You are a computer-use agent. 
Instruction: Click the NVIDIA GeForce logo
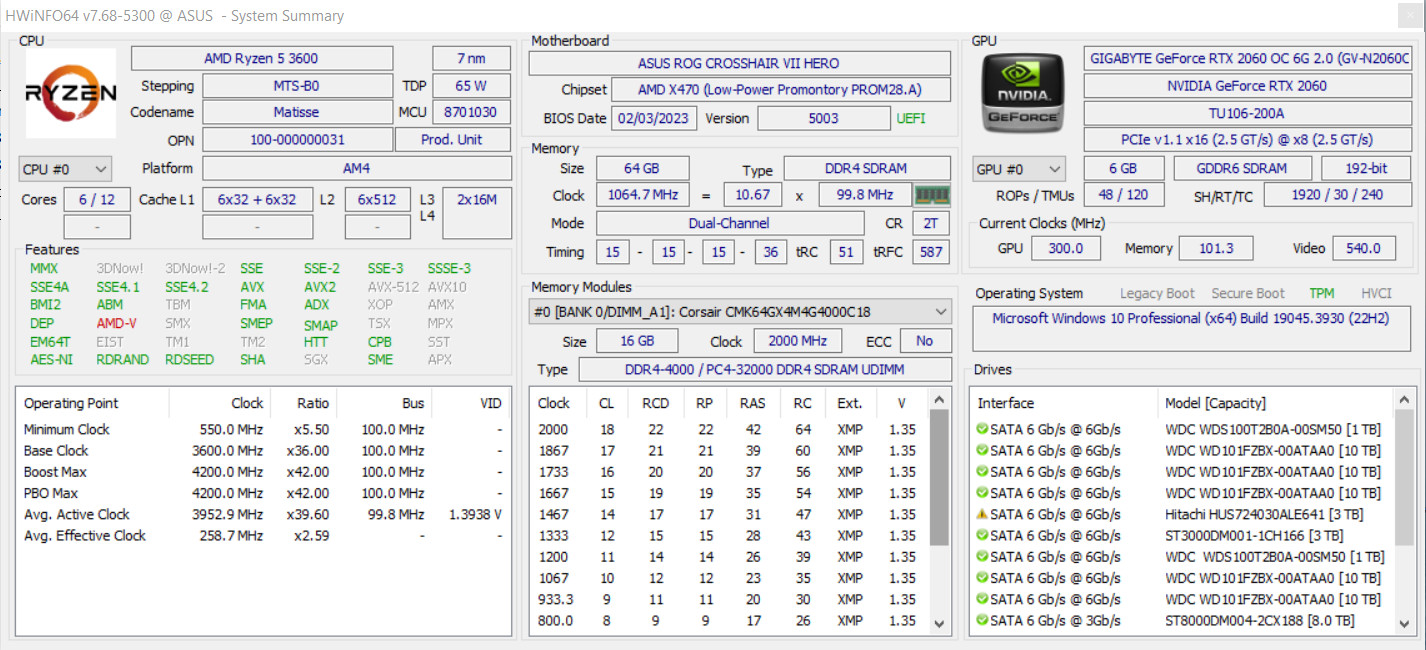click(1021, 93)
